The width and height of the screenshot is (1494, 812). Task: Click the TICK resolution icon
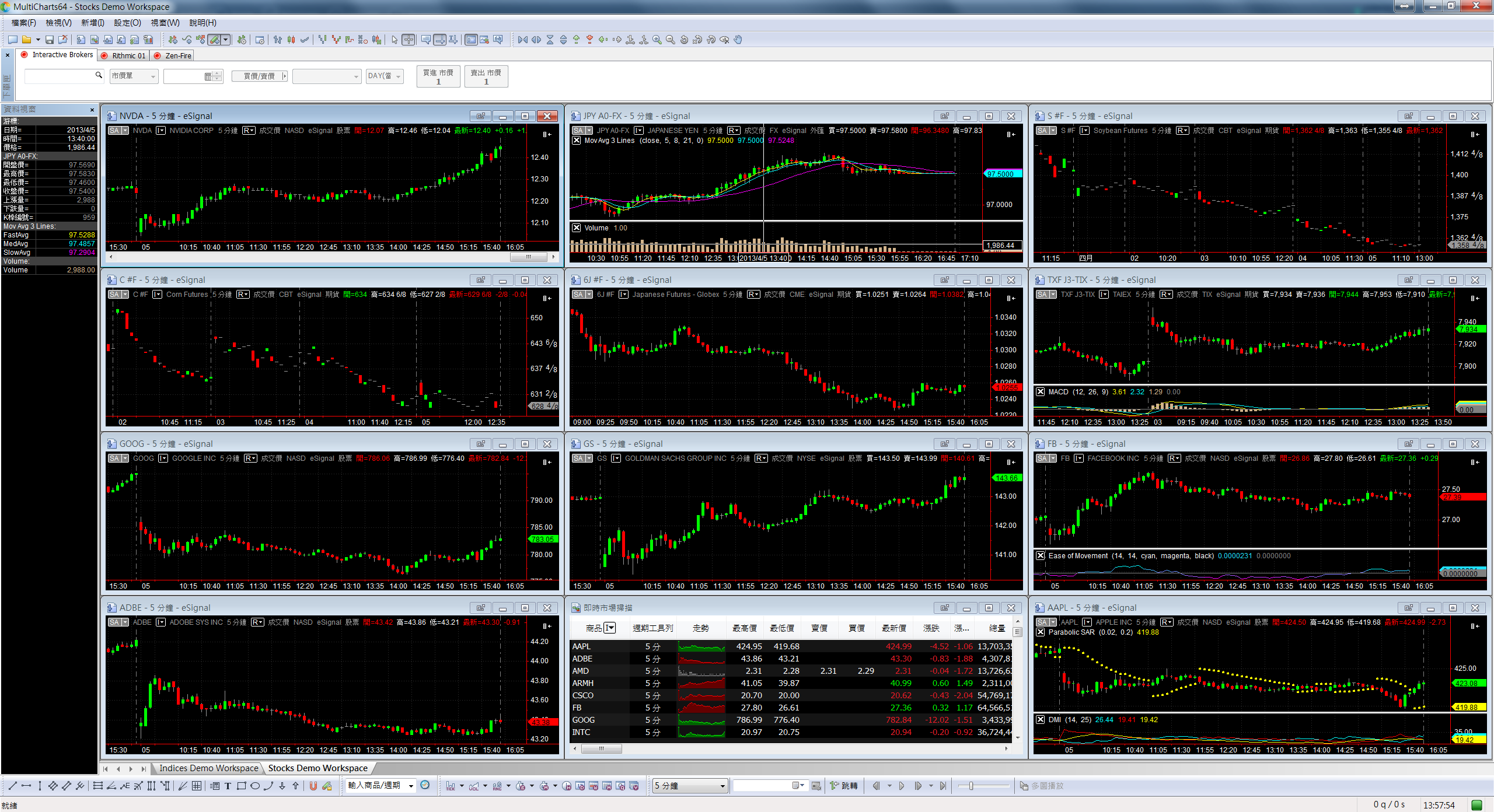[x=451, y=786]
